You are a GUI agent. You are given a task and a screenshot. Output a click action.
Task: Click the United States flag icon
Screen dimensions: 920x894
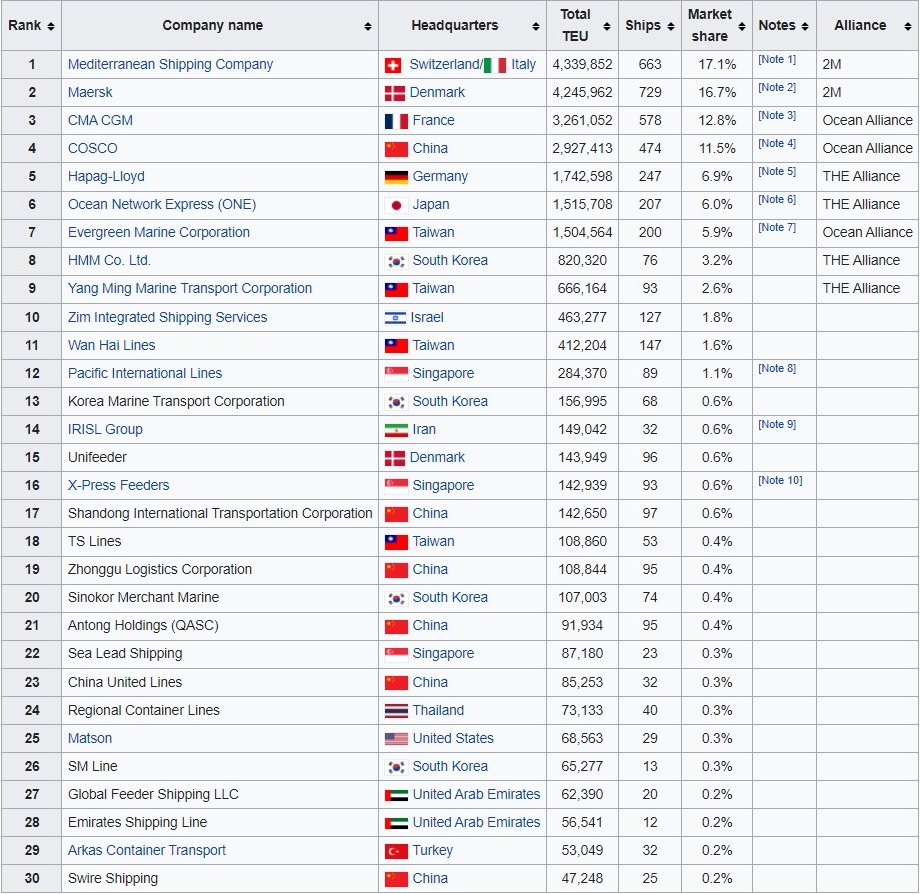(396, 739)
